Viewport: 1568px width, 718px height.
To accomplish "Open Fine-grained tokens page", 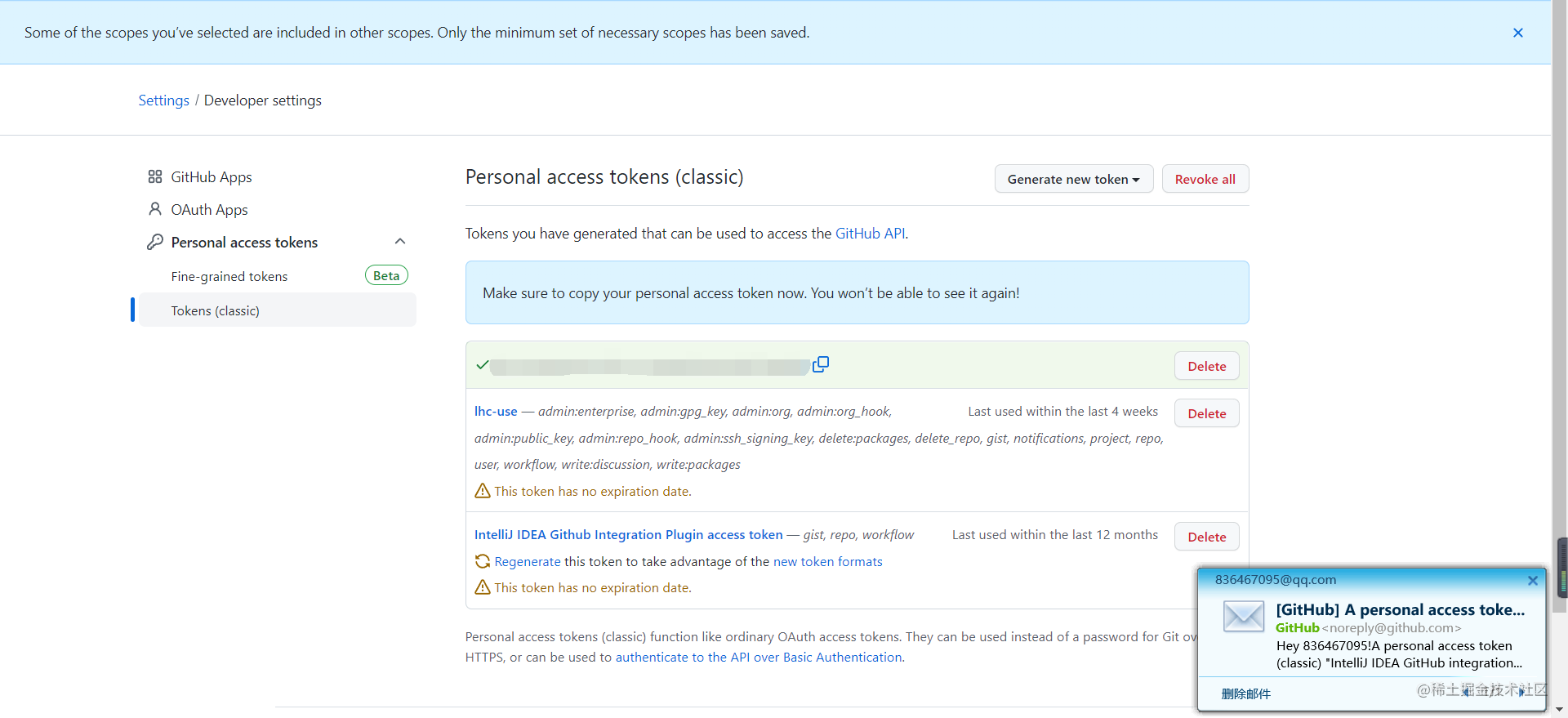I will click(229, 277).
